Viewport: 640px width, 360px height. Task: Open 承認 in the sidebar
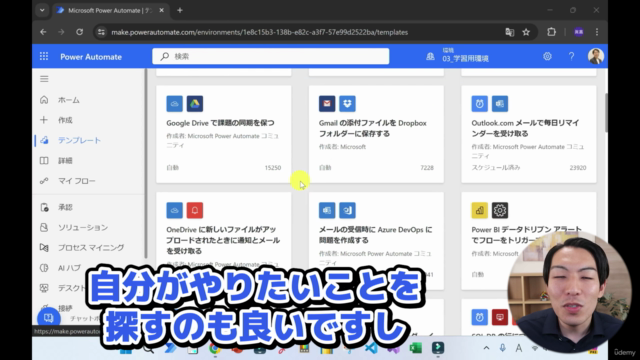tap(65, 207)
